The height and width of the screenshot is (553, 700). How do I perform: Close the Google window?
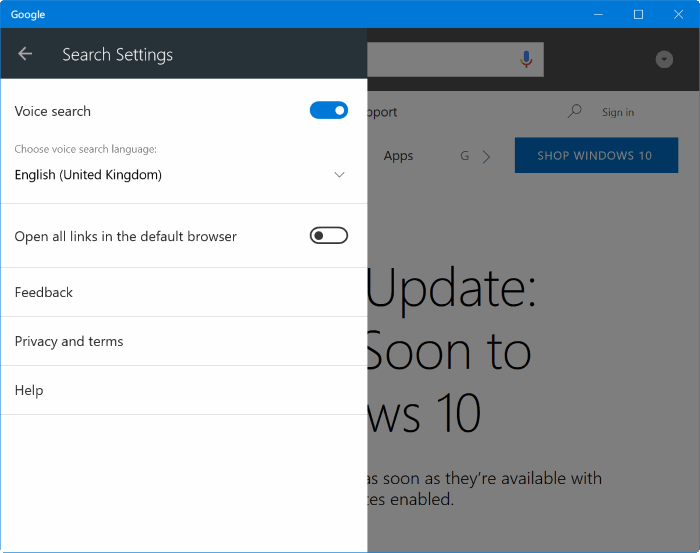click(679, 14)
